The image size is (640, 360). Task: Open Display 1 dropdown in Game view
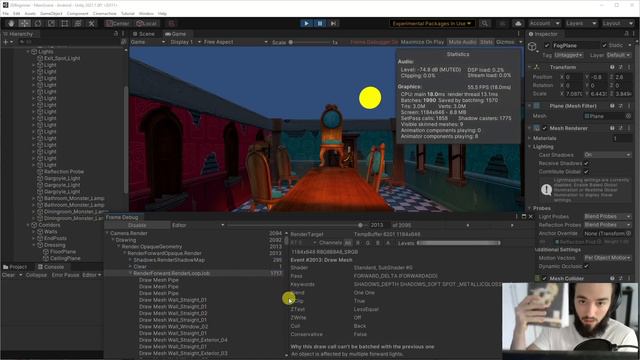point(185,42)
